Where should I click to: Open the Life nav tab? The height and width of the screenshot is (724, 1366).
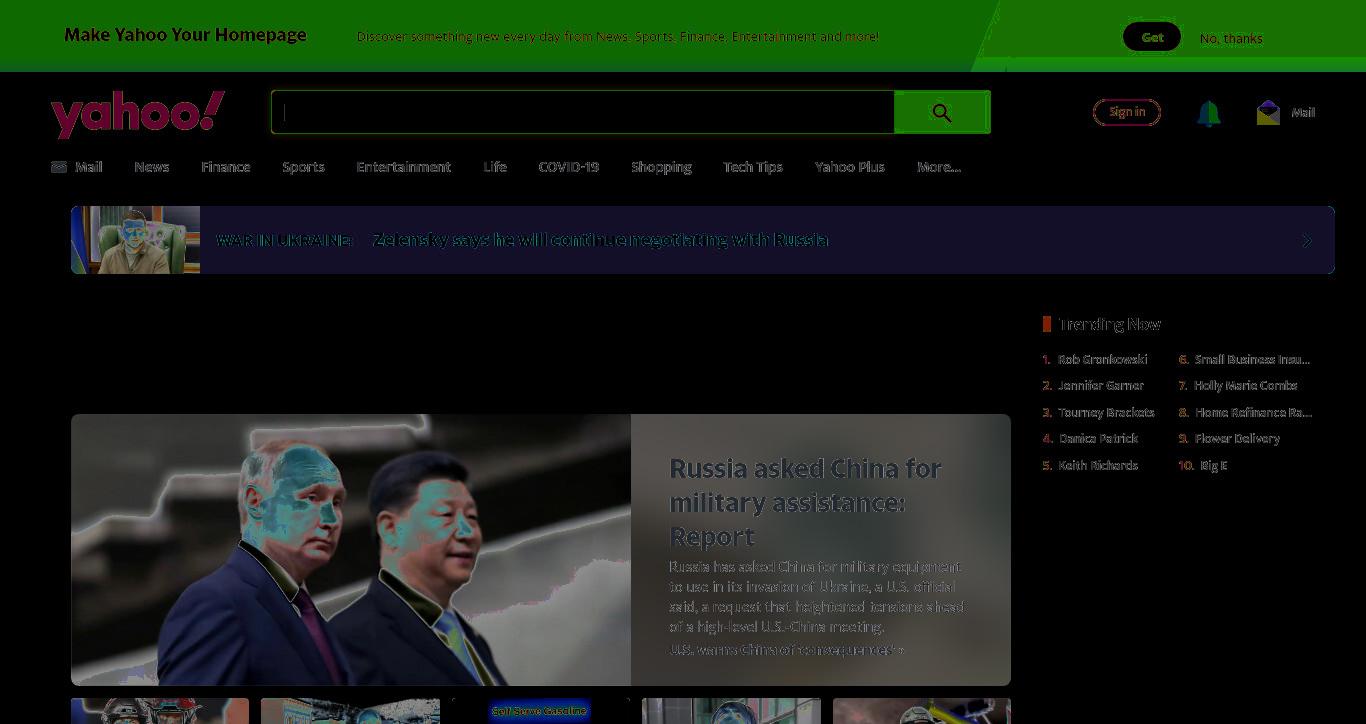[x=495, y=167]
